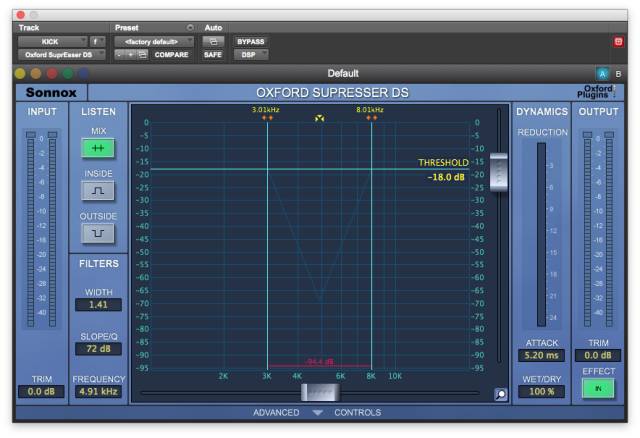Click the input TRIM 0.0 dB field
Viewport: 640px width, 438px height.
(x=41, y=392)
